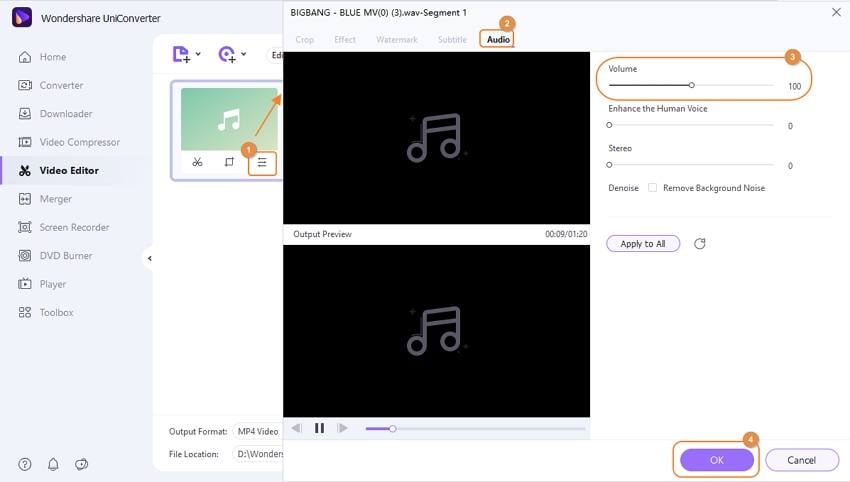Image resolution: width=850 pixels, height=482 pixels.
Task: Step to next frame in preview
Action: coord(342,428)
